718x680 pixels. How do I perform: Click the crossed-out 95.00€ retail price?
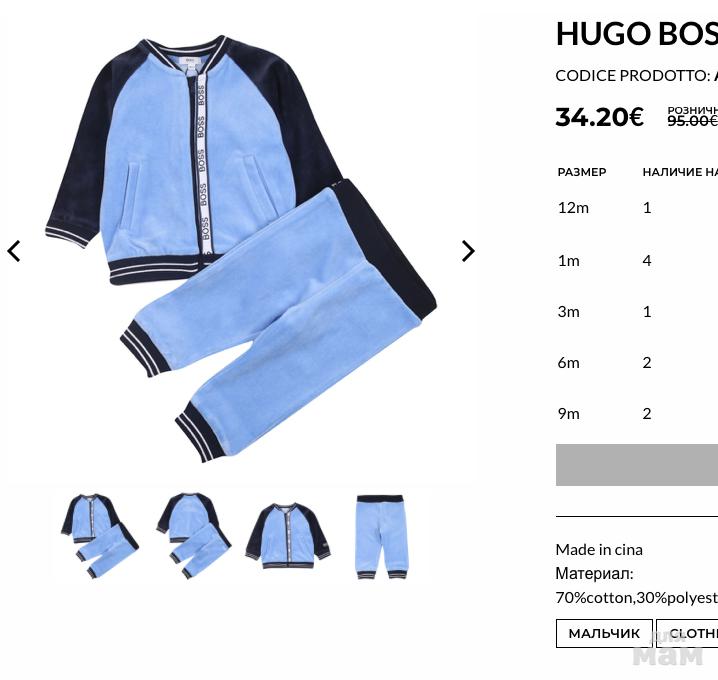[x=692, y=121]
